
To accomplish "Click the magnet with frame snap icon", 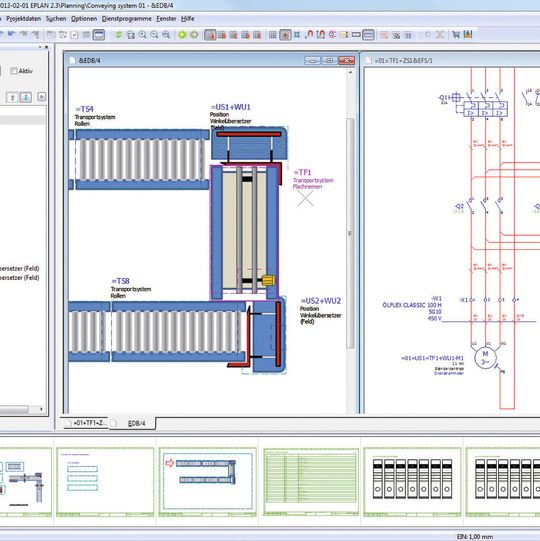I will [x=321, y=35].
